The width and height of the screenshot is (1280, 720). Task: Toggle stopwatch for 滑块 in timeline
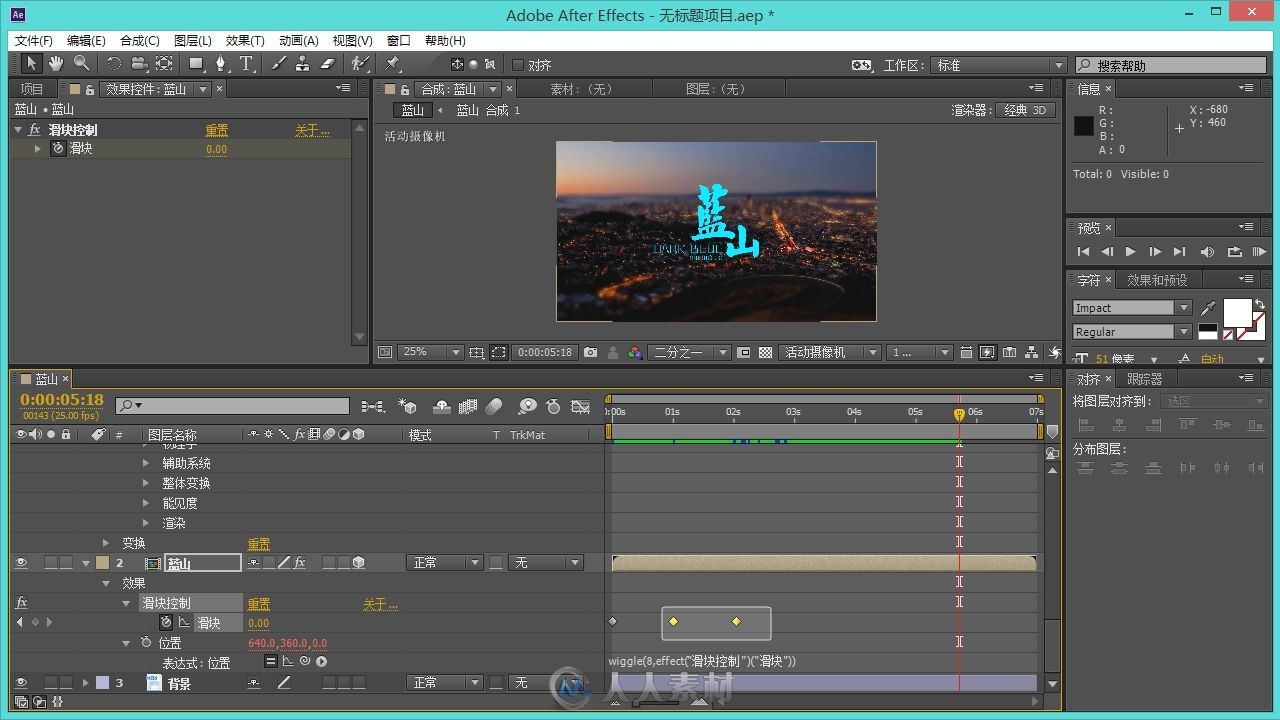tap(166, 623)
